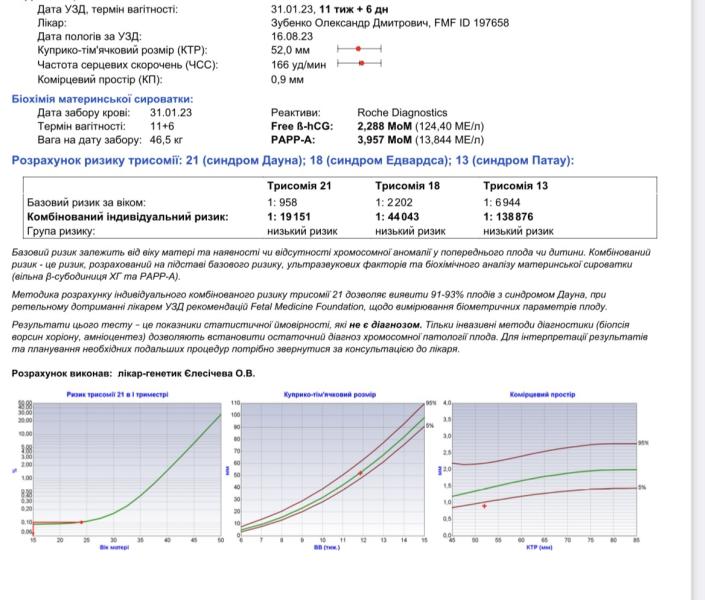Click column header 'Трисомія 13'
This screenshot has width=705, height=600.
click(x=516, y=186)
